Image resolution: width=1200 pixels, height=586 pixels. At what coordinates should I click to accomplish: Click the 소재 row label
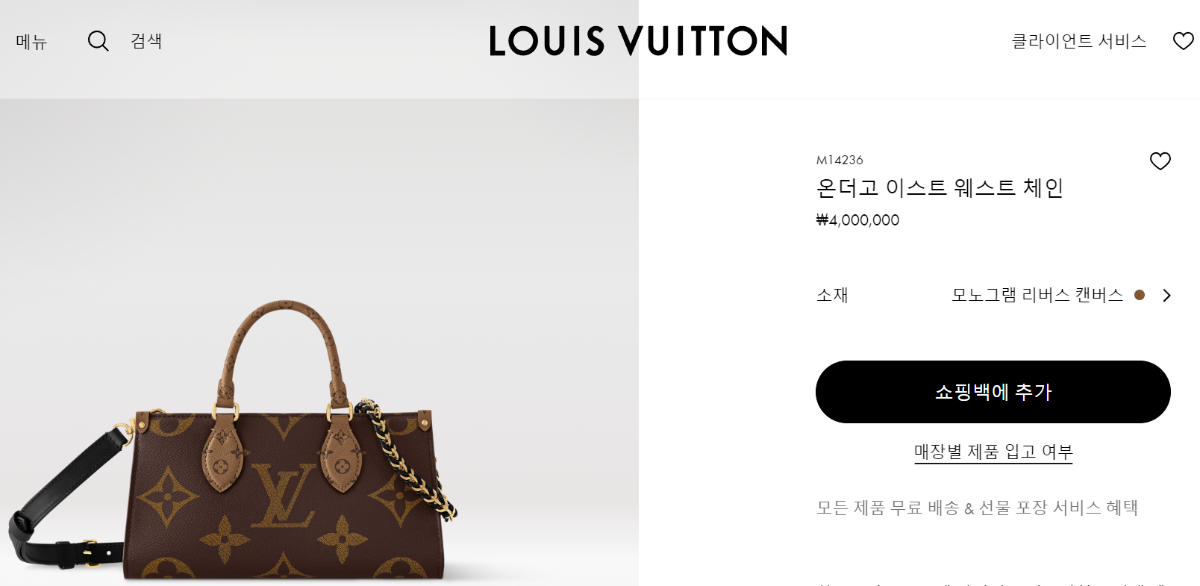832,295
